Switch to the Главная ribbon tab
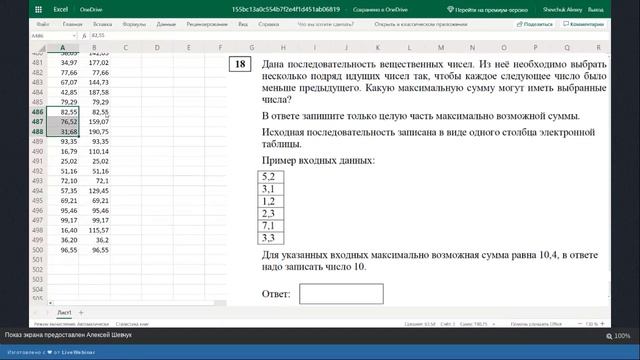This screenshot has width=640, height=360. (73, 24)
